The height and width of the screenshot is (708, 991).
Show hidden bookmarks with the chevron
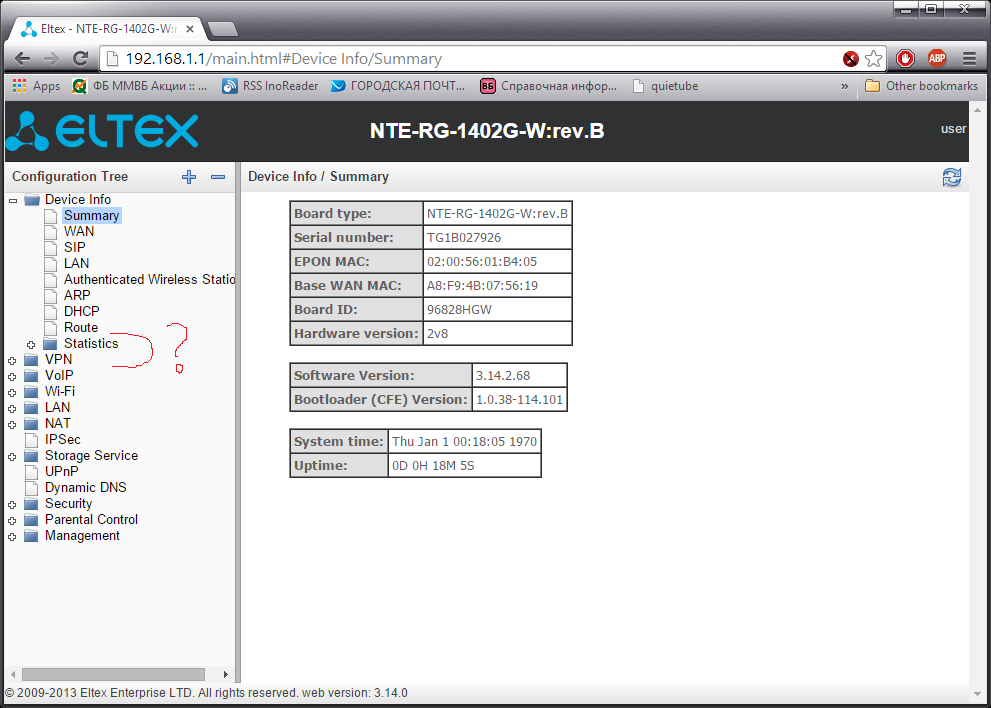[x=844, y=86]
